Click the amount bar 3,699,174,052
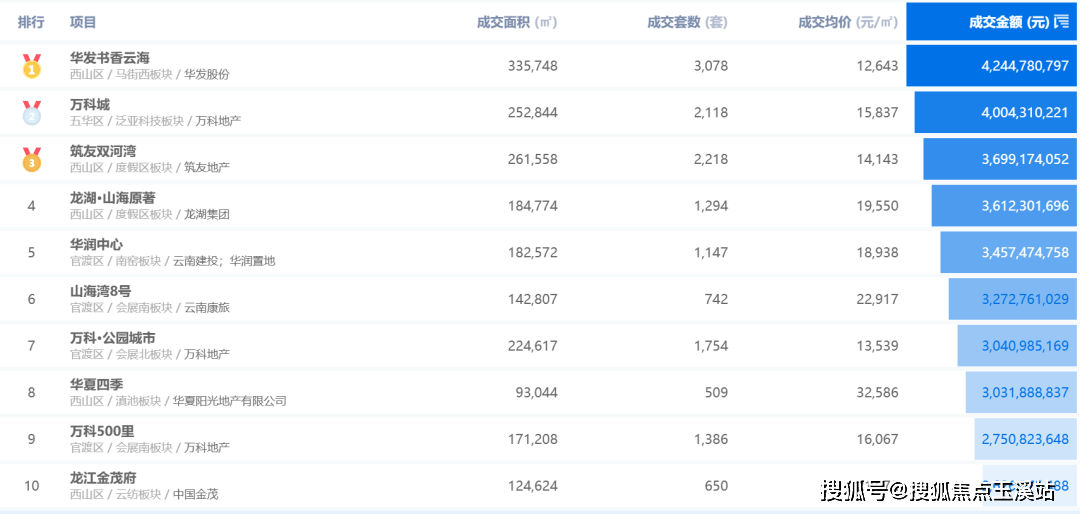The image size is (1080, 514). 1000,159
